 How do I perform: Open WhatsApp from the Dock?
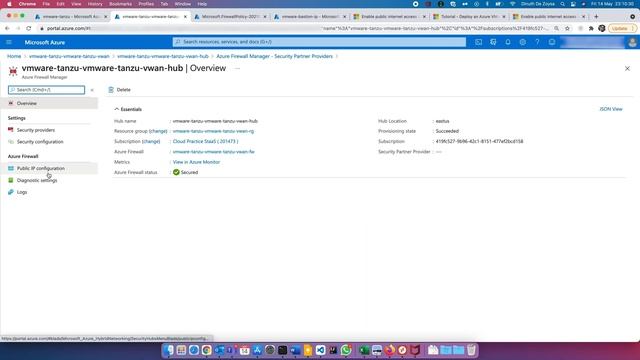[x=346, y=350]
